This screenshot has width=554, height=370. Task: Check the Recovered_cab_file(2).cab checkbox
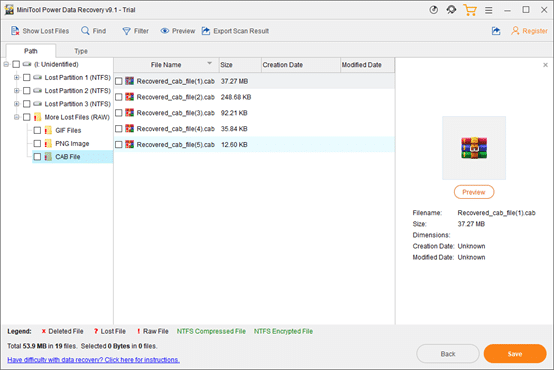click(x=119, y=97)
